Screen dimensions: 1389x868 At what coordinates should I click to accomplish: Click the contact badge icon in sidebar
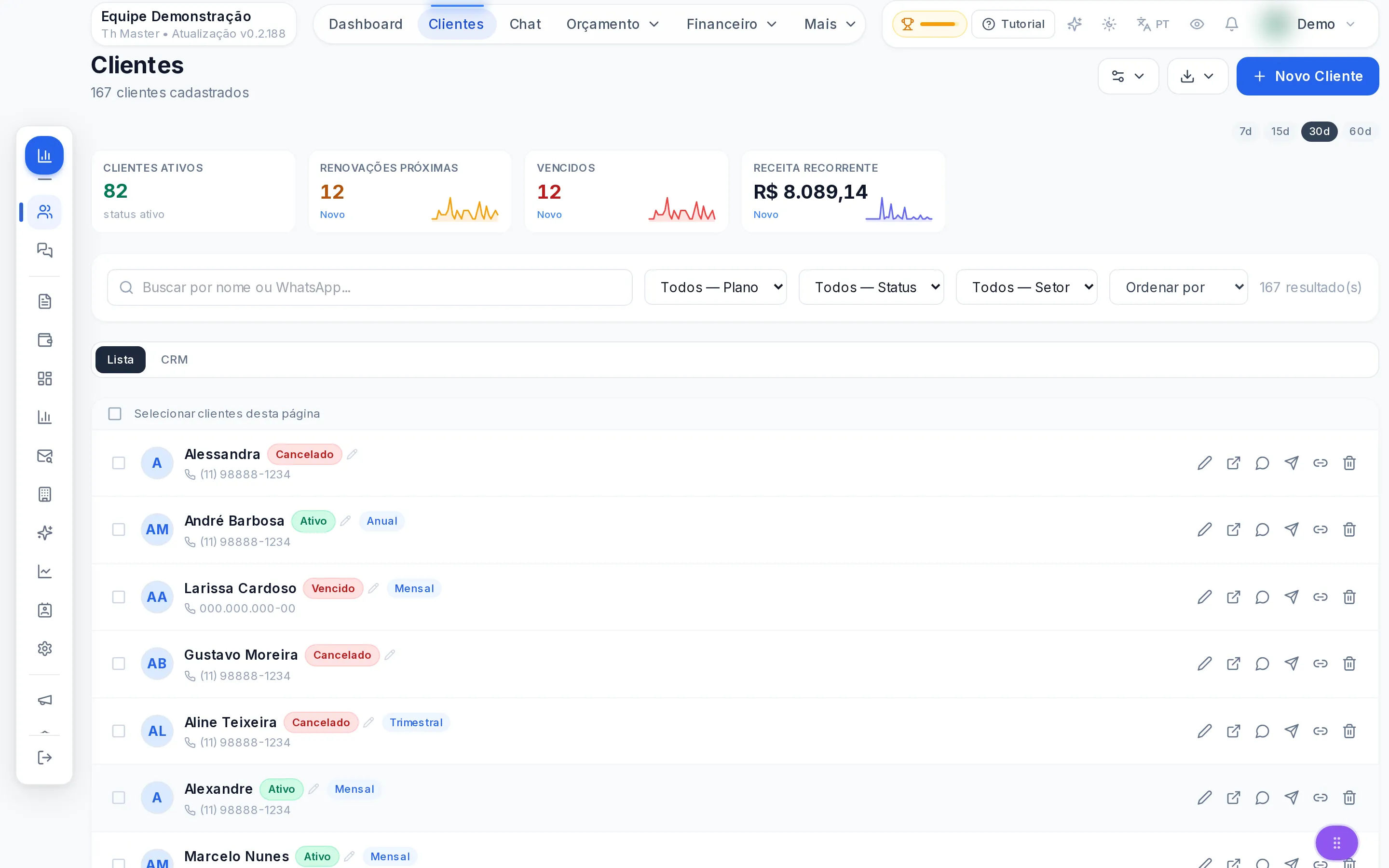[x=45, y=610]
